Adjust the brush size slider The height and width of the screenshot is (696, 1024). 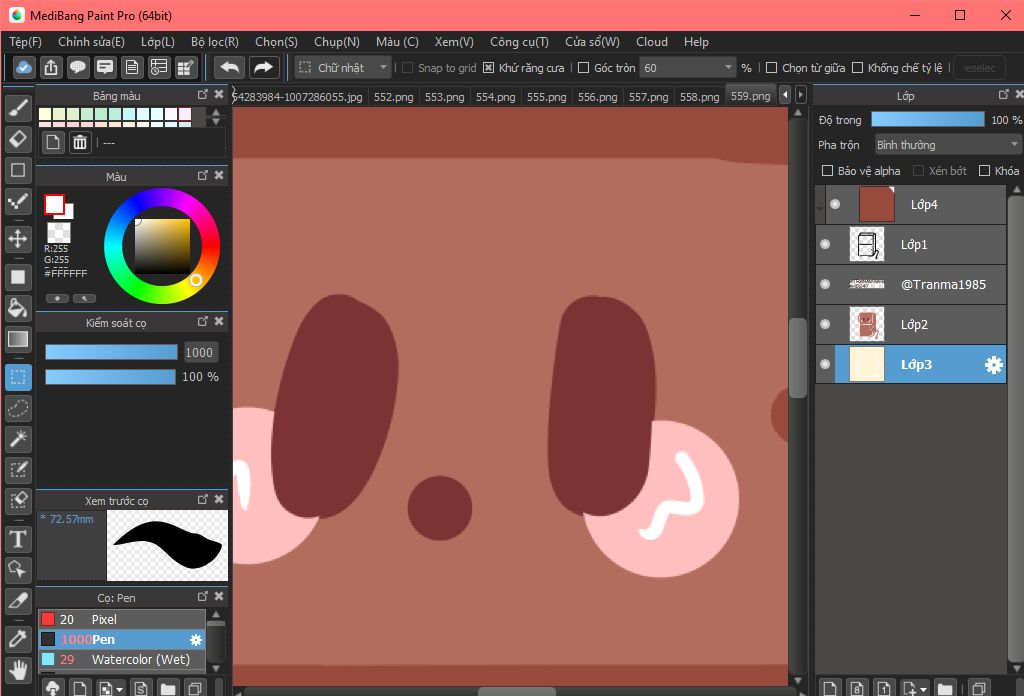[111, 352]
